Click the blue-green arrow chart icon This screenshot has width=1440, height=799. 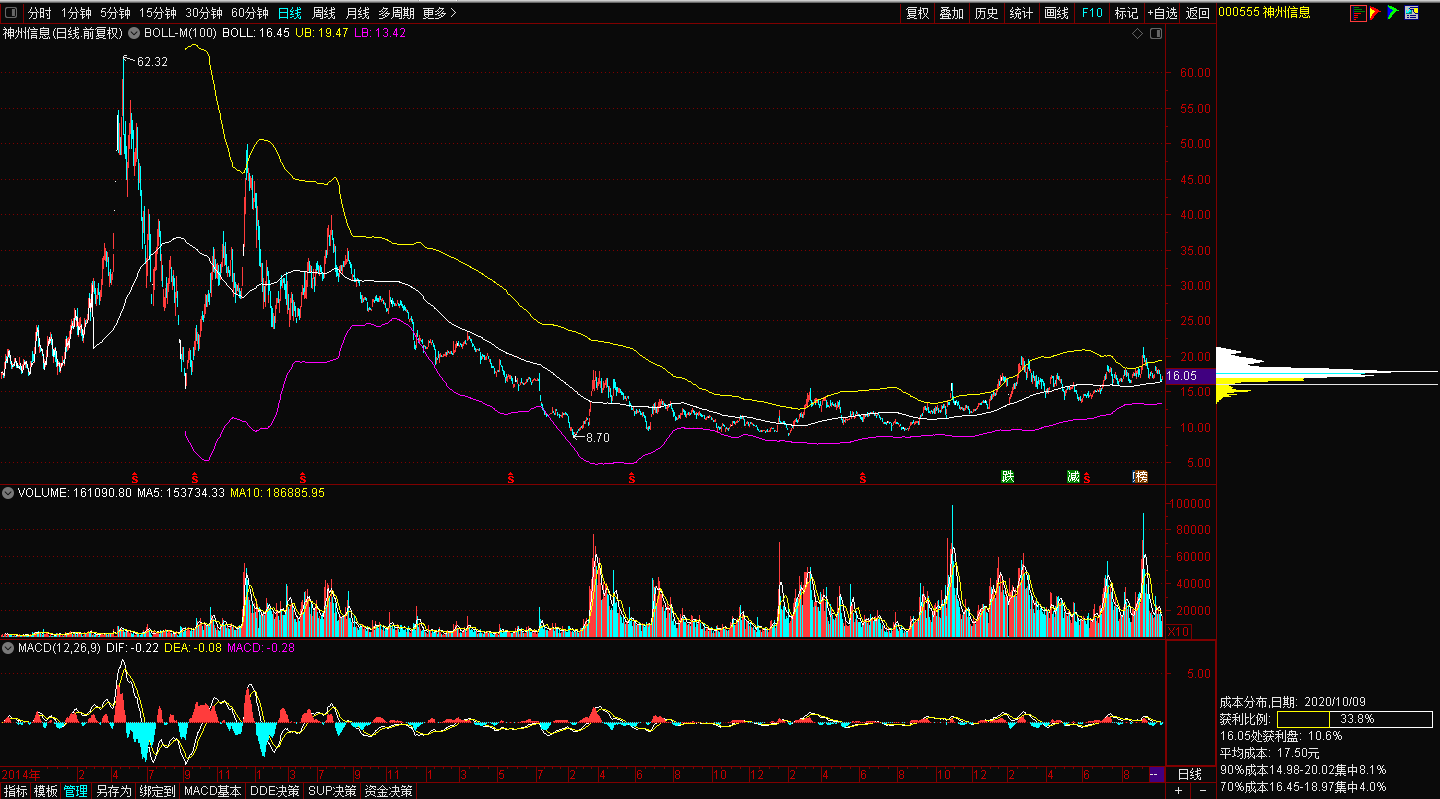pyautogui.click(x=1392, y=13)
